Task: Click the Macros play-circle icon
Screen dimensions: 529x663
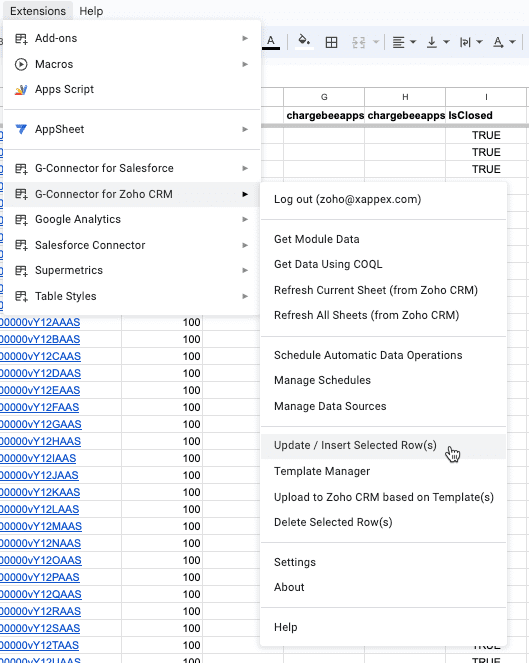Action: 21,64
